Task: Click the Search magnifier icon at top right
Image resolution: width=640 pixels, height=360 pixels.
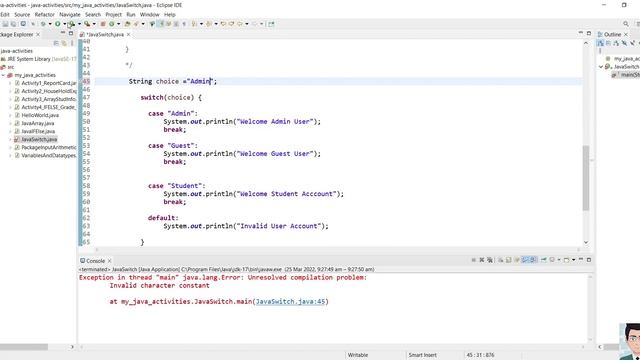Action: pyautogui.click(x=626, y=24)
